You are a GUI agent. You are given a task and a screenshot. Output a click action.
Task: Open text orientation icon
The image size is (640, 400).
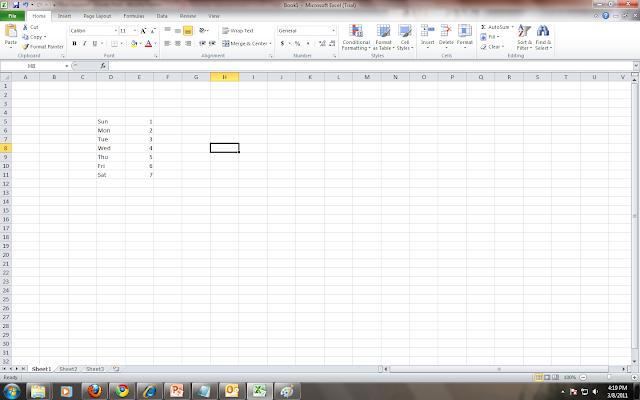[x=202, y=31]
